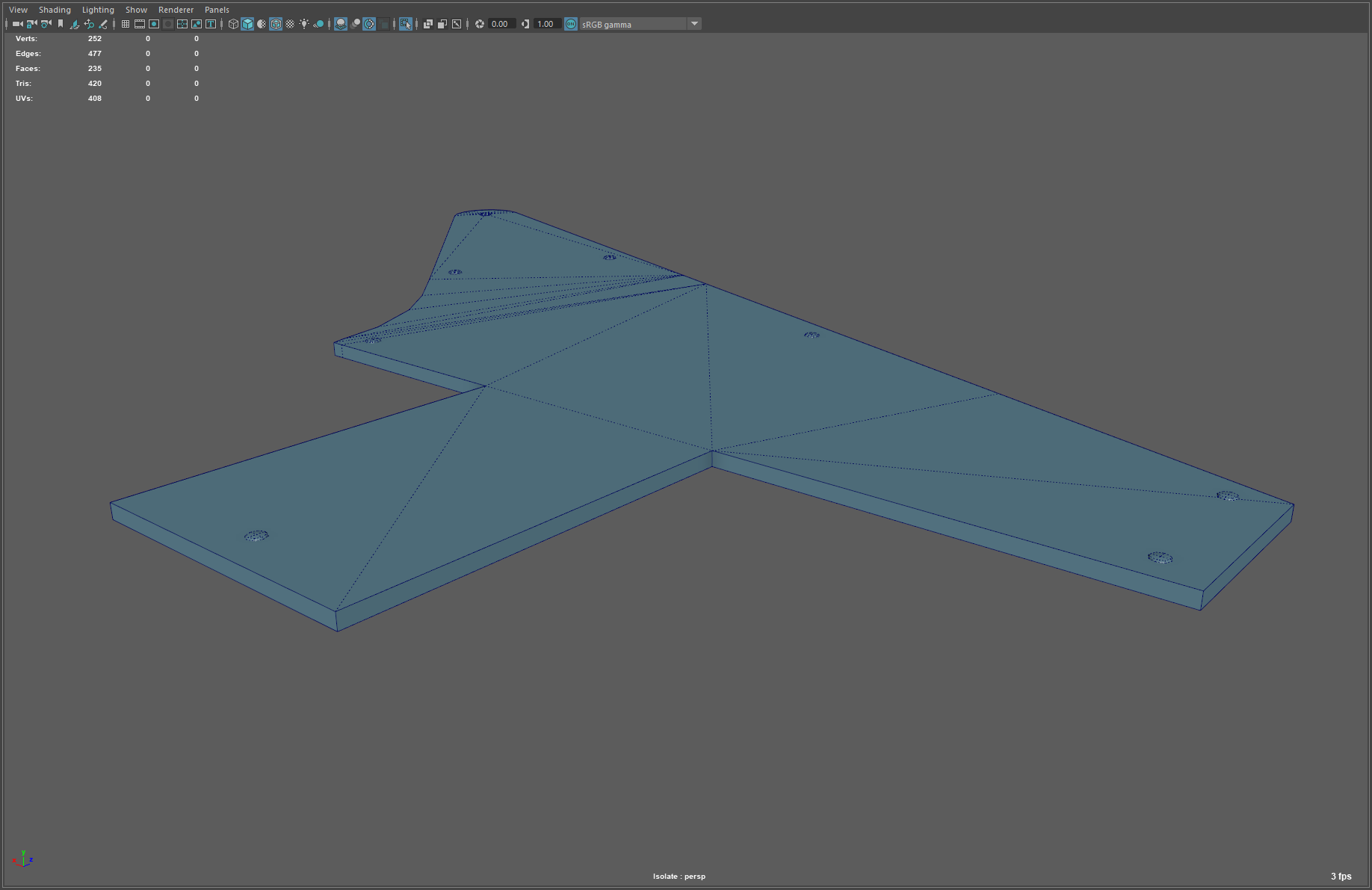Viewport: 1372px width, 890px height.
Task: Open Camera Attributes via the gear camera icon
Action: 46,24
